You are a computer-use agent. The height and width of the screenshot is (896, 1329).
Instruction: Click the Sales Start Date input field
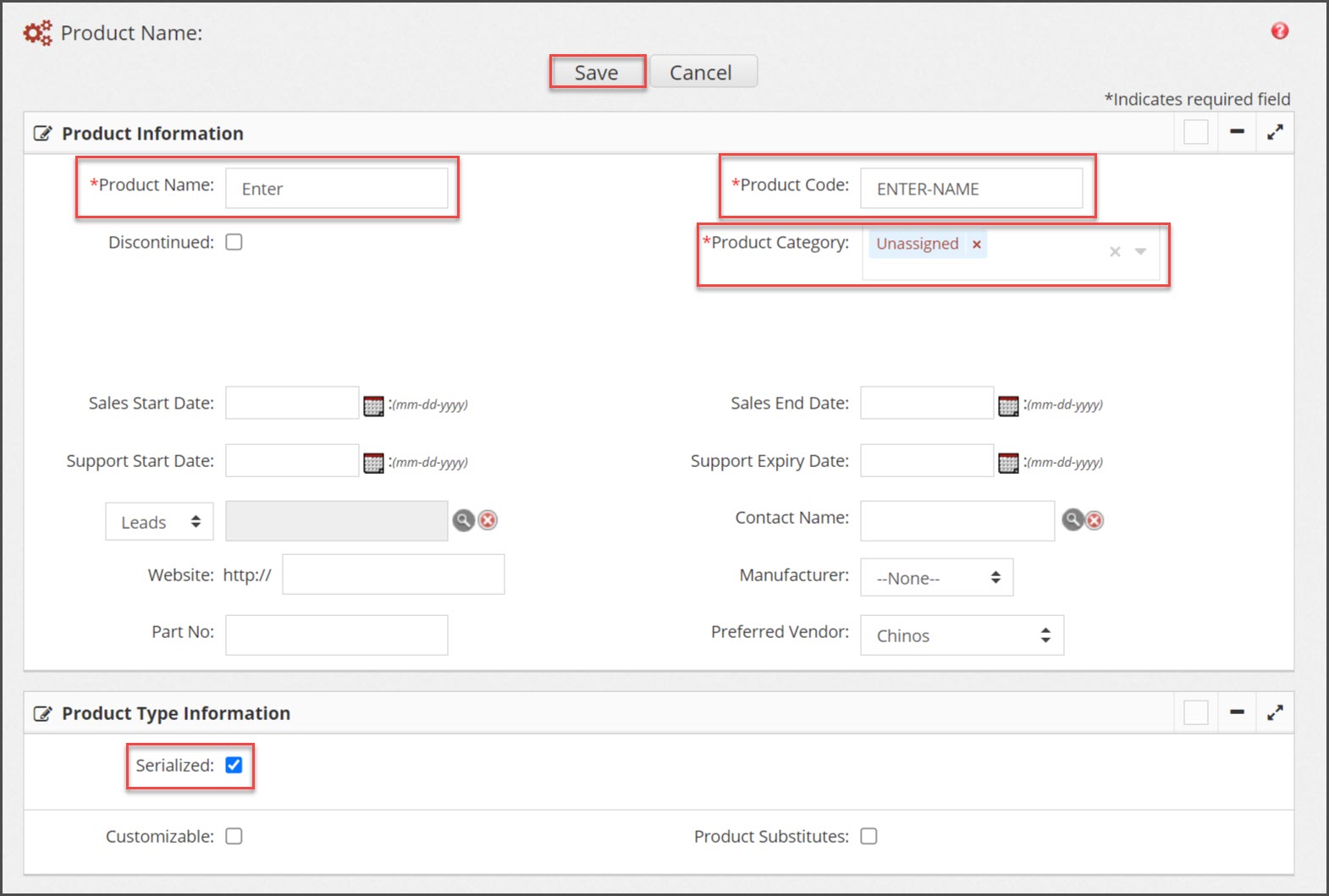click(x=292, y=403)
